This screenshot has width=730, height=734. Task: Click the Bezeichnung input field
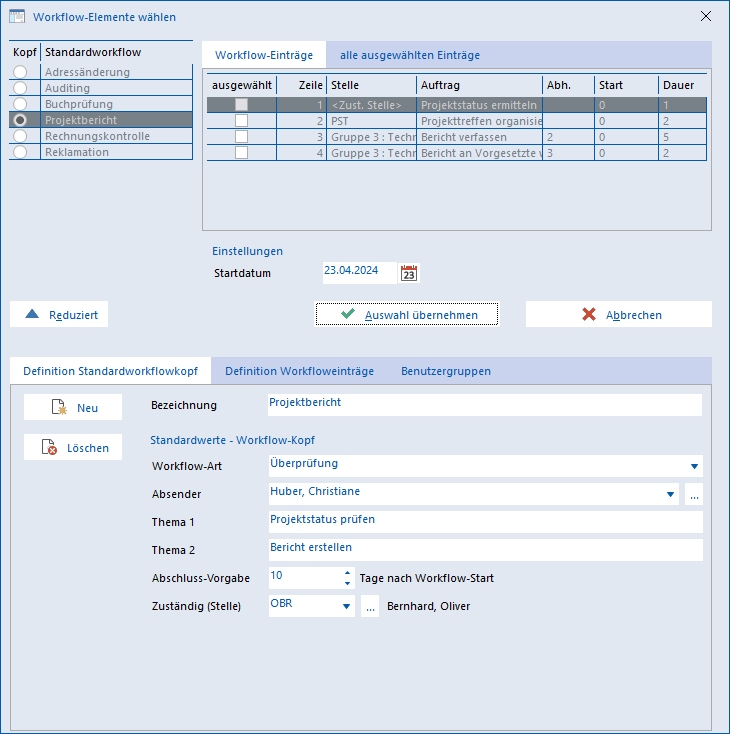[x=485, y=405]
